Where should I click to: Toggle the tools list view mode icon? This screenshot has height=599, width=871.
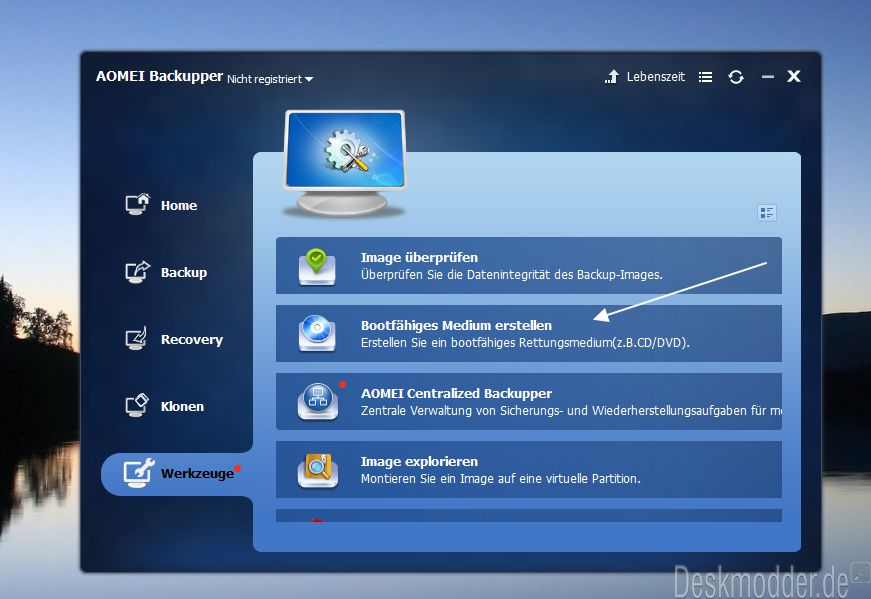tap(767, 213)
